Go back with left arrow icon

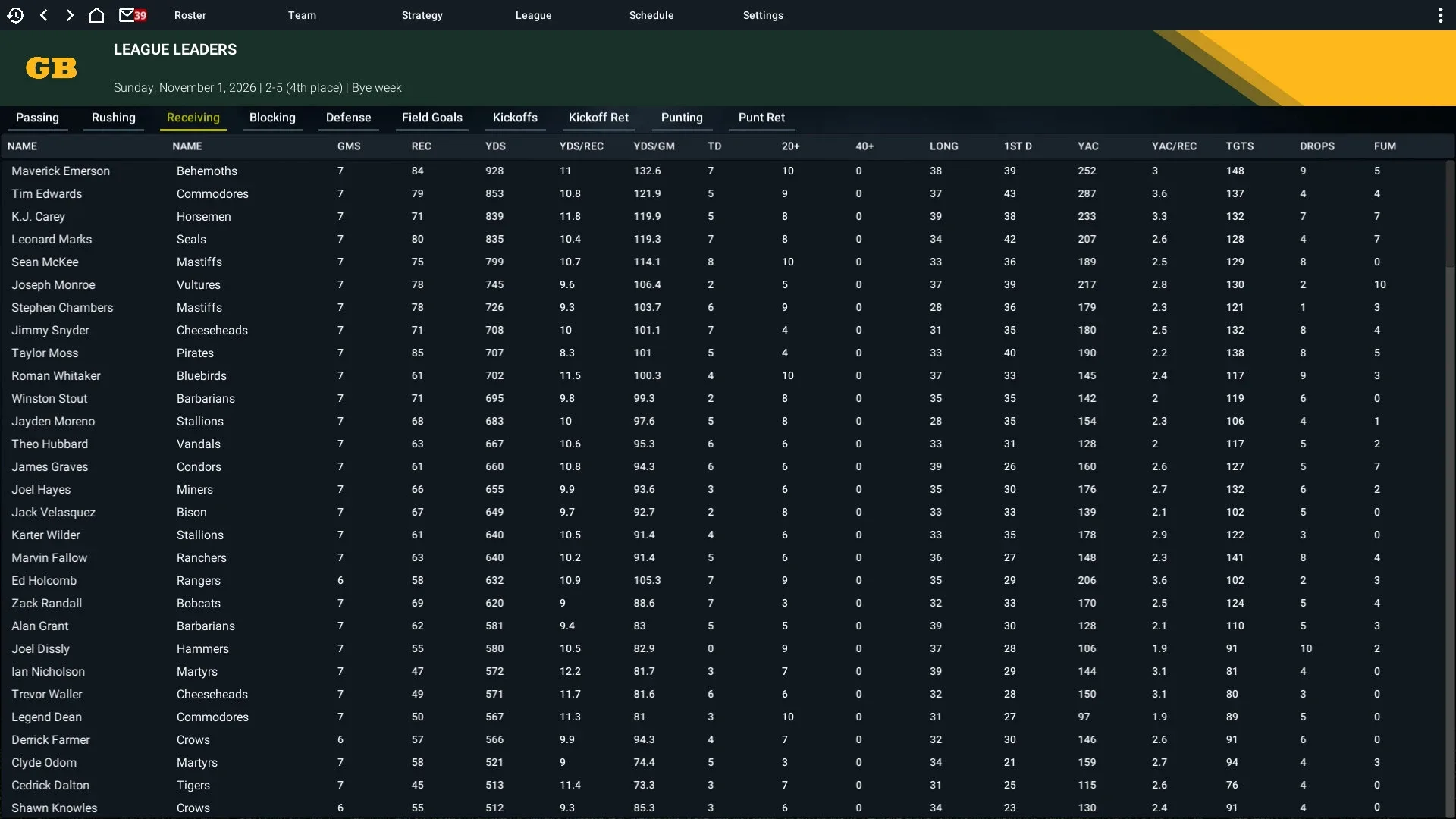pos(44,15)
